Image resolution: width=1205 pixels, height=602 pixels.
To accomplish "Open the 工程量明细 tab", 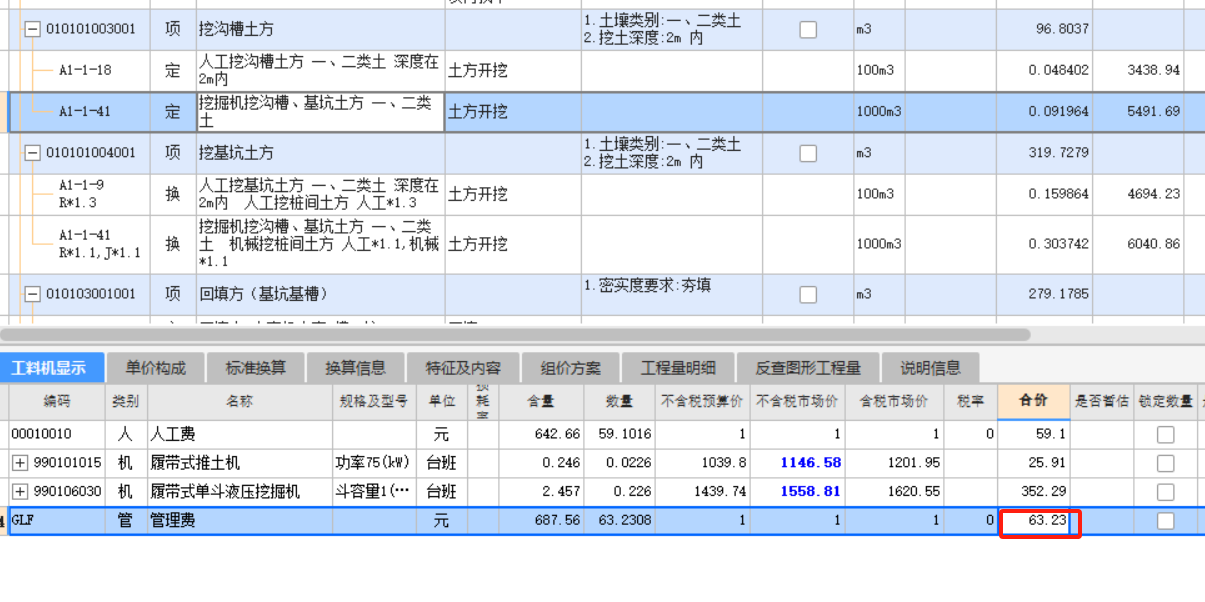I will [678, 367].
